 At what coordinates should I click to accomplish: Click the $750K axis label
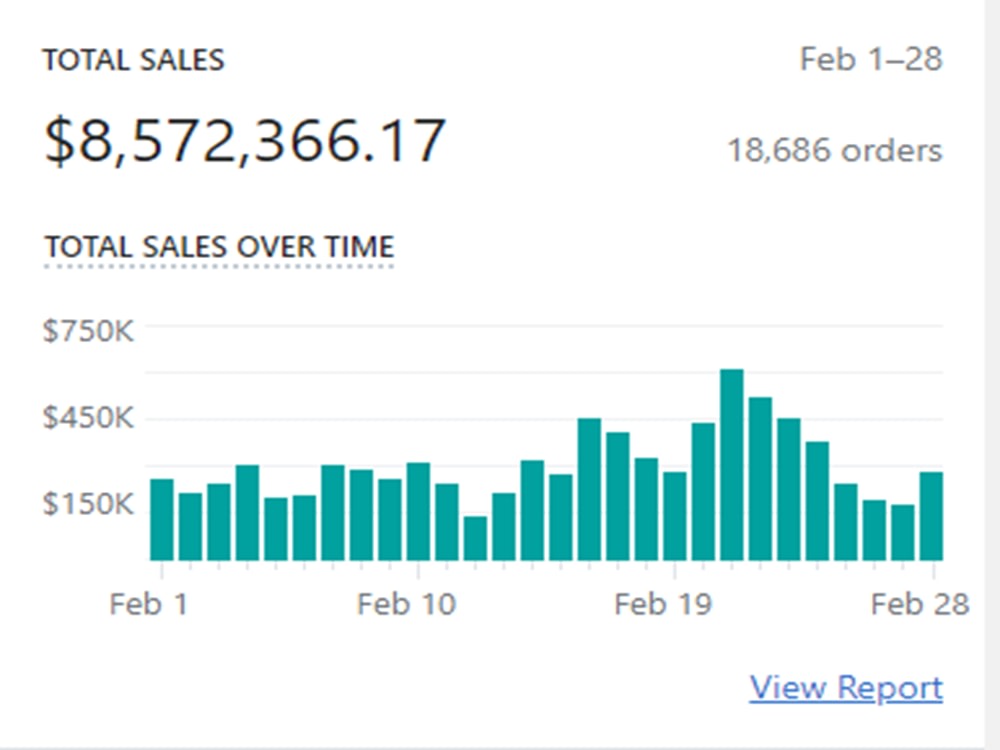(89, 331)
